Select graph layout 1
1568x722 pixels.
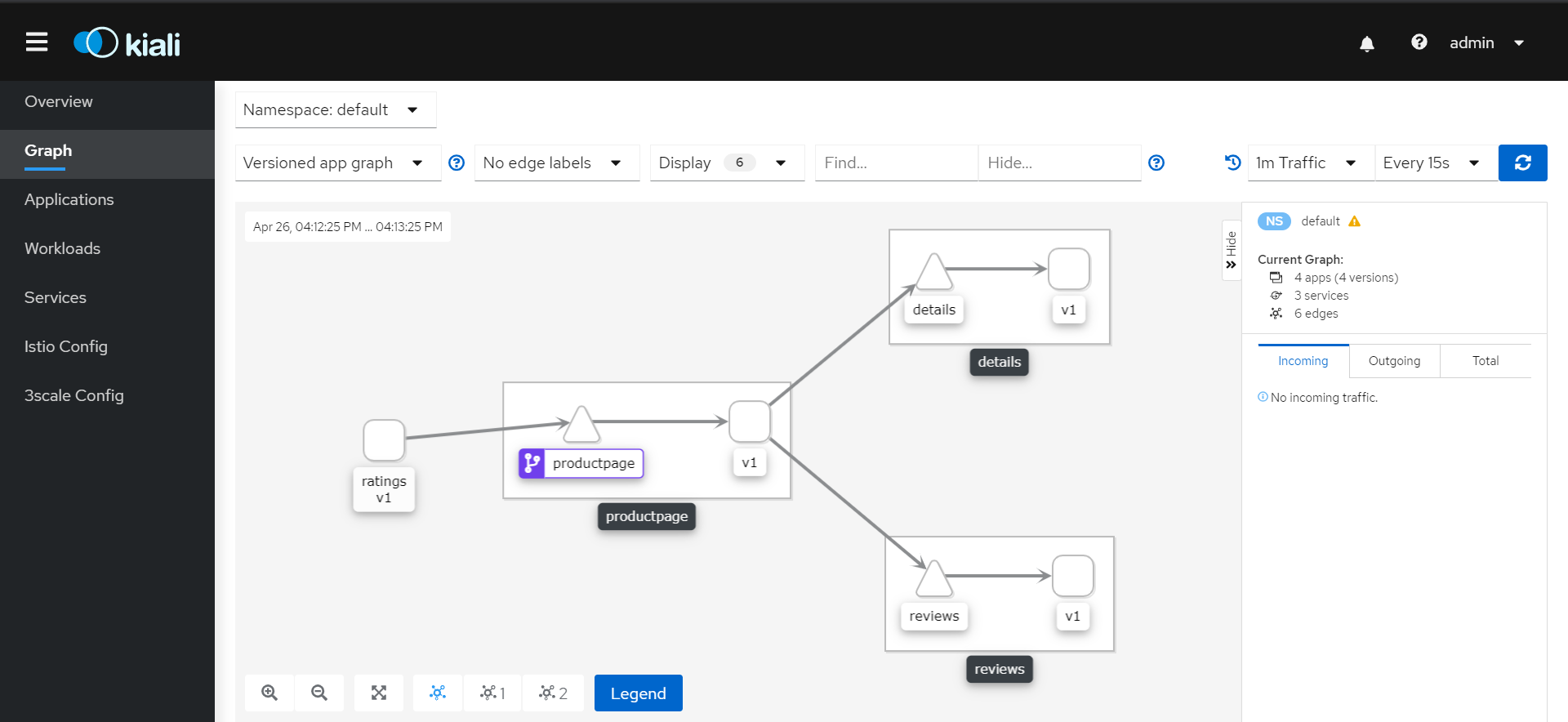[492, 693]
